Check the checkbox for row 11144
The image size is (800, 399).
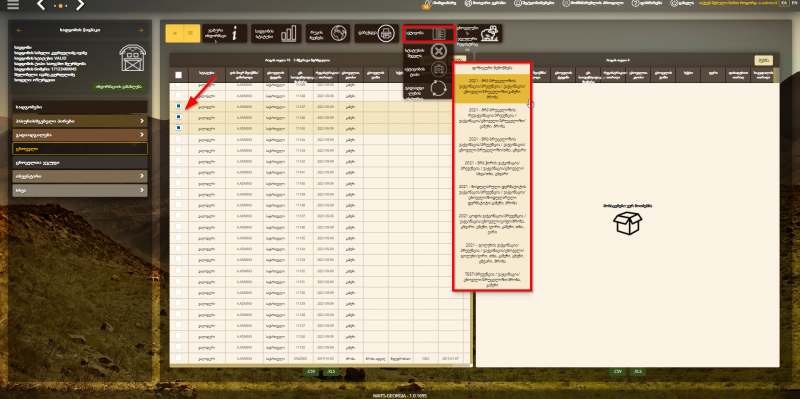tap(179, 139)
